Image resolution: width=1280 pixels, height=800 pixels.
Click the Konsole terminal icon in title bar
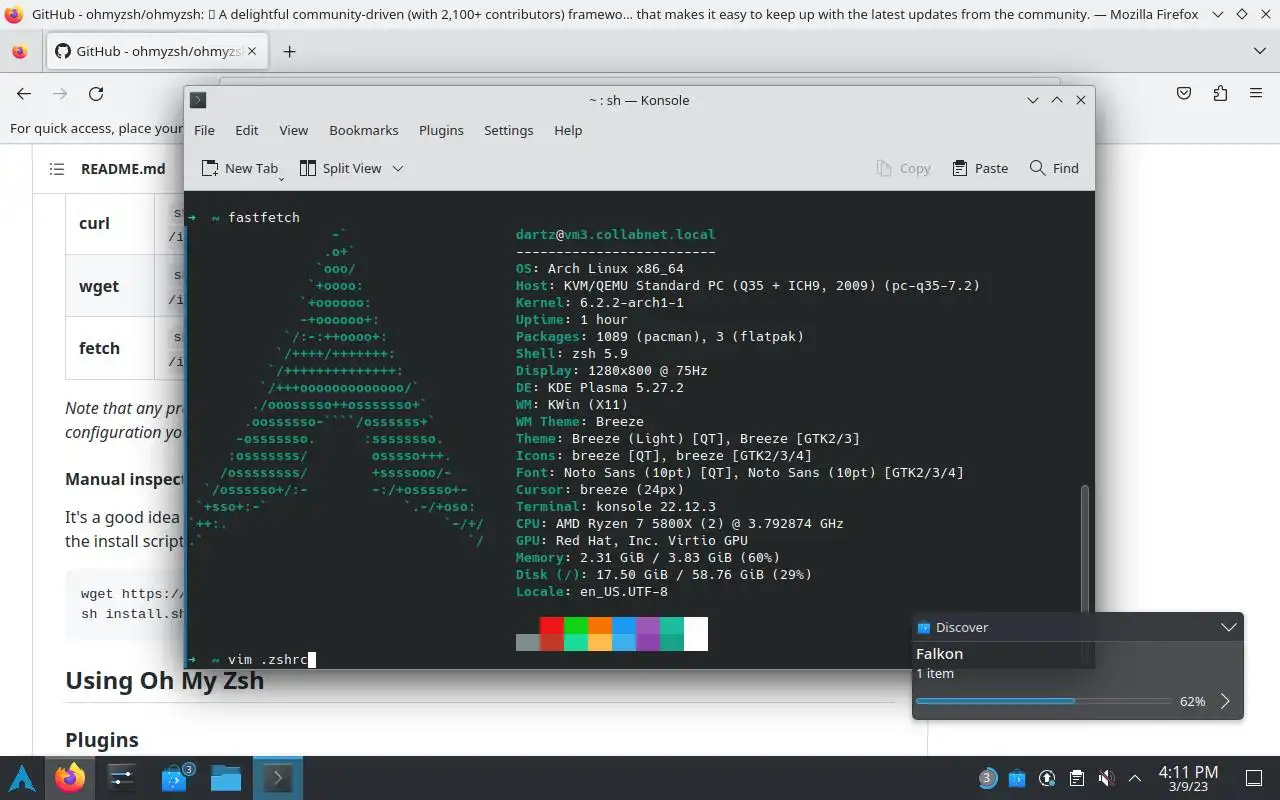pyautogui.click(x=198, y=100)
